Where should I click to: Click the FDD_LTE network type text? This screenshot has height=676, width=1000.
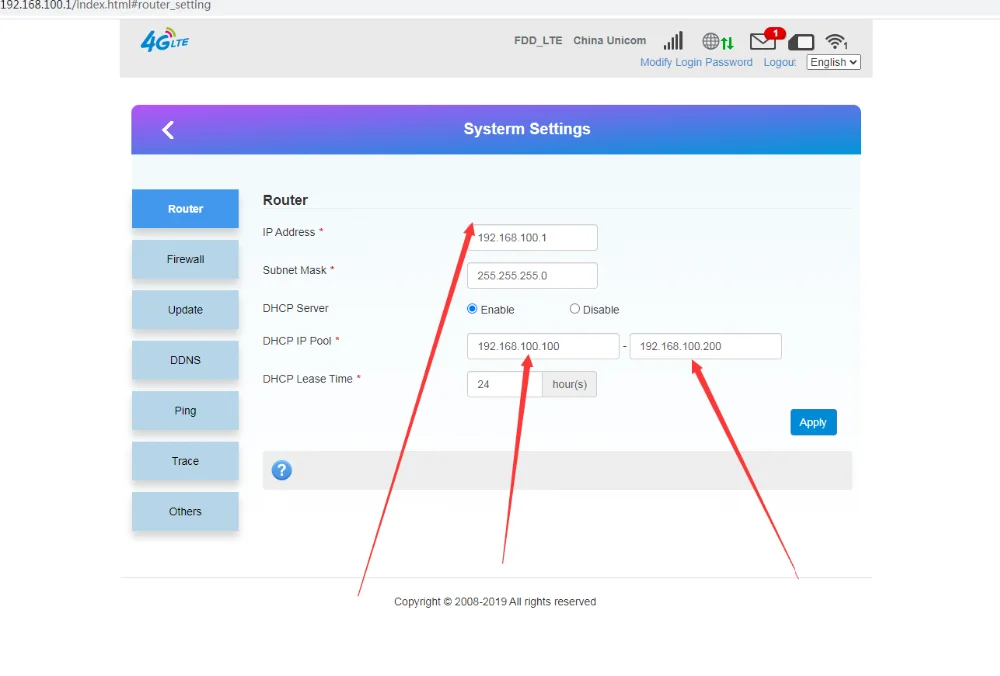538,40
